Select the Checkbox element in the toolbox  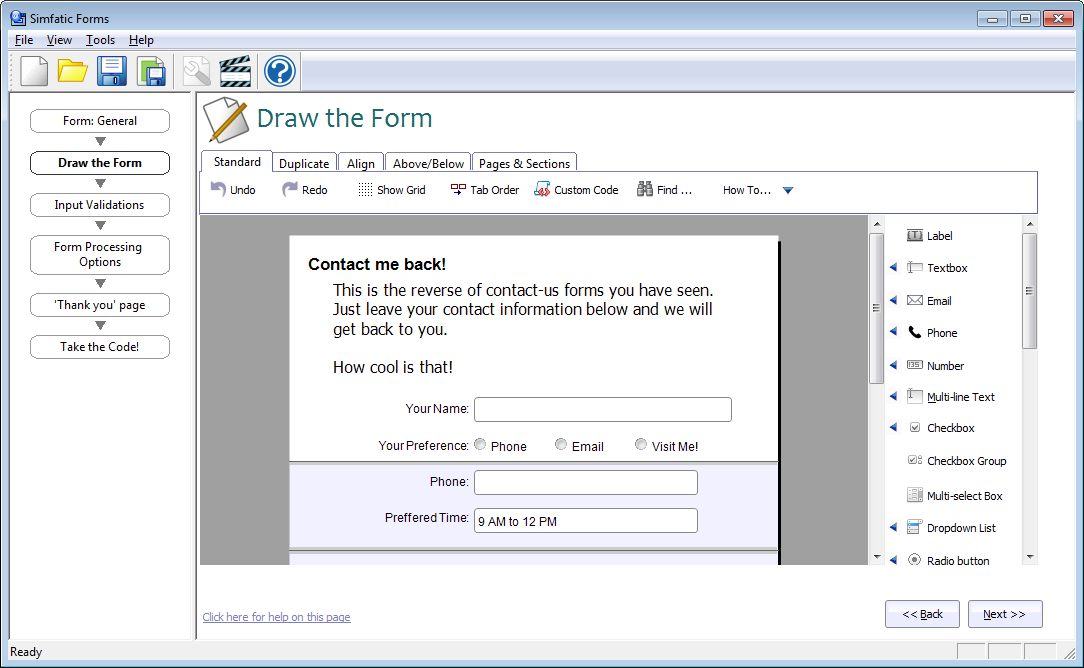(941, 428)
